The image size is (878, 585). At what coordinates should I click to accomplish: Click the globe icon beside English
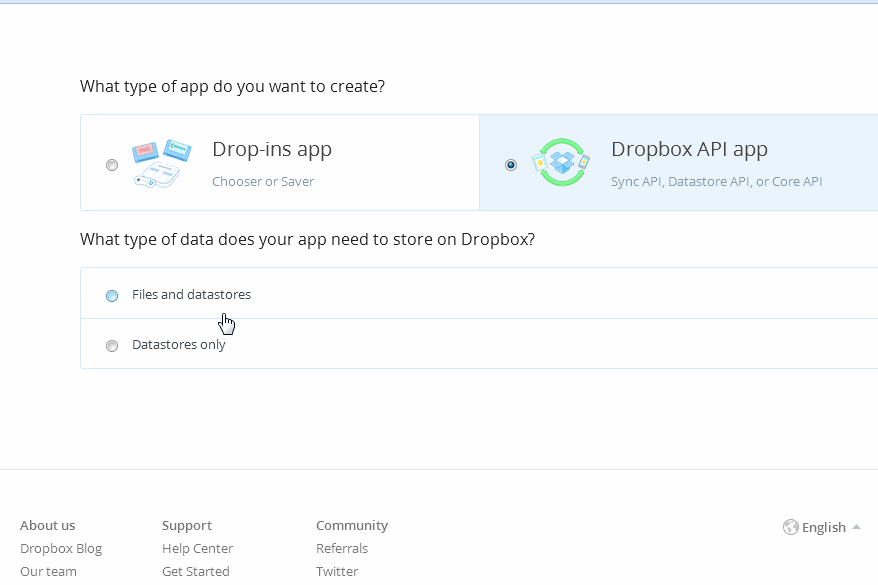(791, 527)
